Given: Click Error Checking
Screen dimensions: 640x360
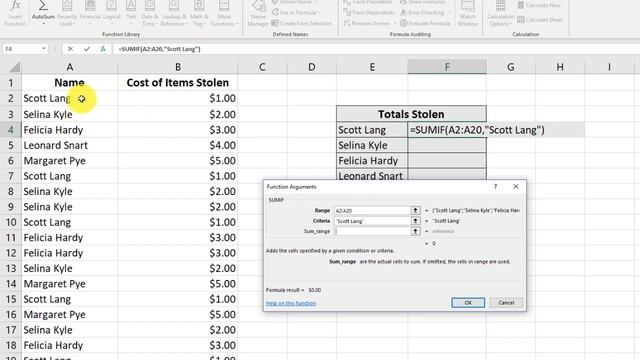Looking at the screenshot, I should 424,13.
